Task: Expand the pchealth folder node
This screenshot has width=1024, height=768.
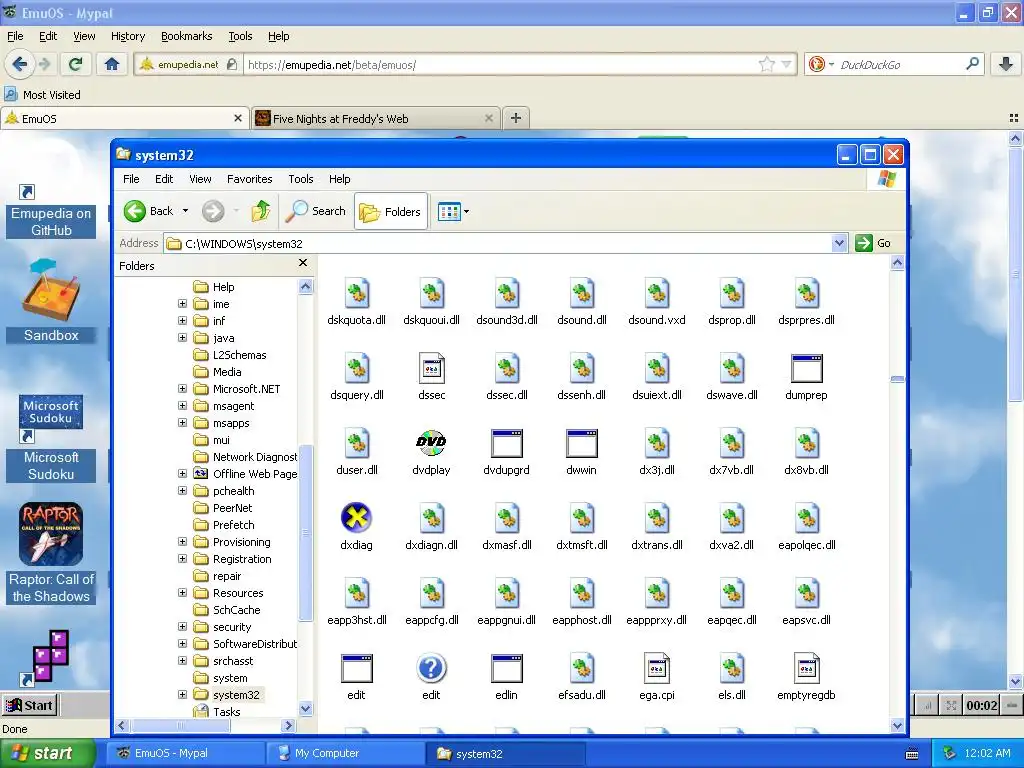Action: click(182, 490)
